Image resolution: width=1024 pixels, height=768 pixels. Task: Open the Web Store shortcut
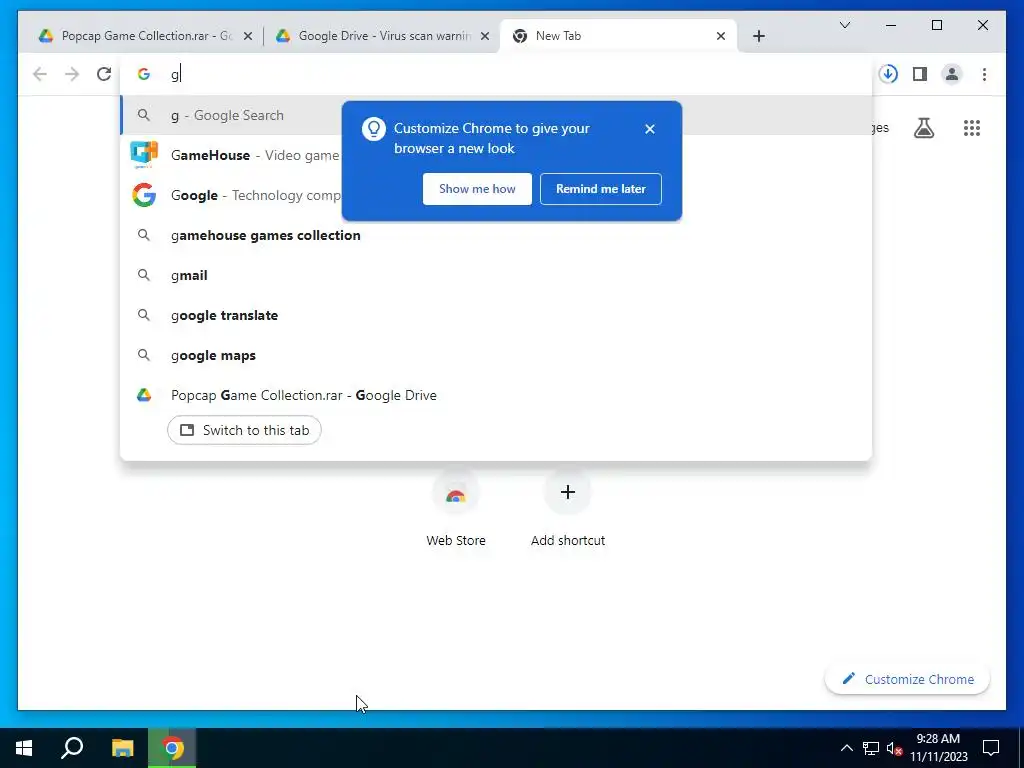click(456, 509)
